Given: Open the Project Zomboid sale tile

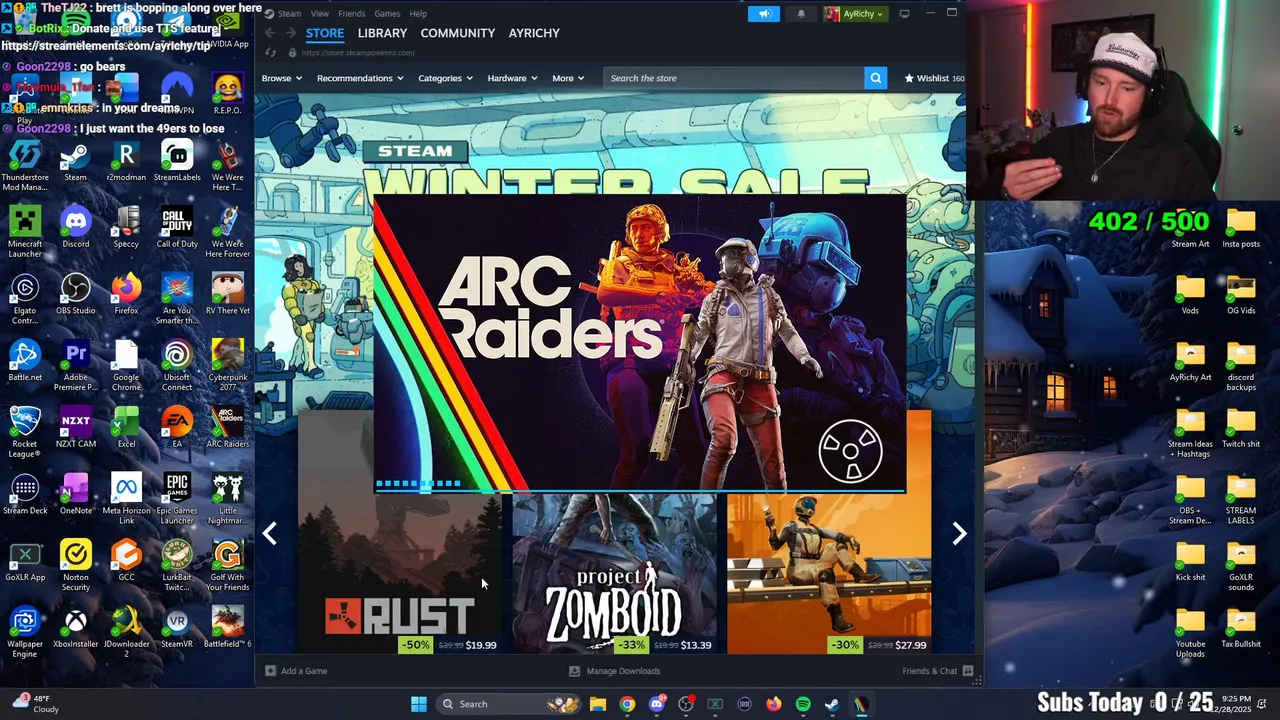Looking at the screenshot, I should (614, 574).
